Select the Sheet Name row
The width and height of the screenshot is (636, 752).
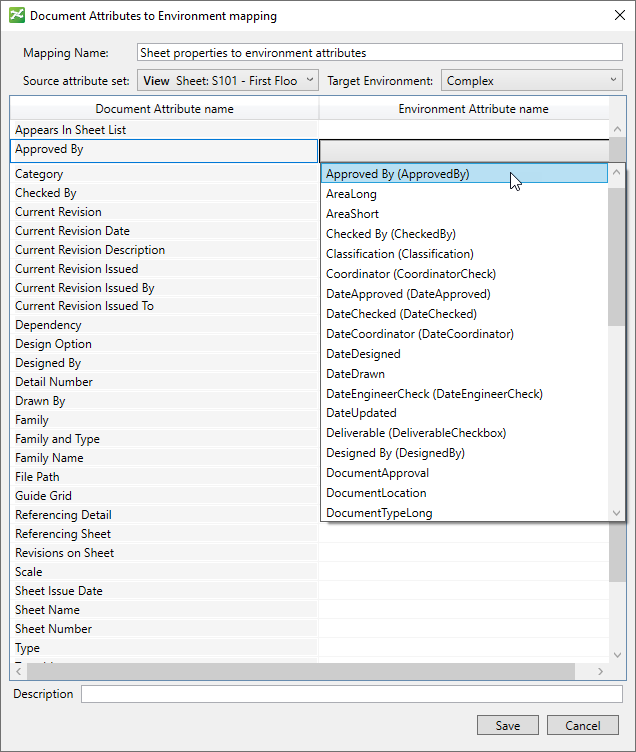pyautogui.click(x=164, y=610)
